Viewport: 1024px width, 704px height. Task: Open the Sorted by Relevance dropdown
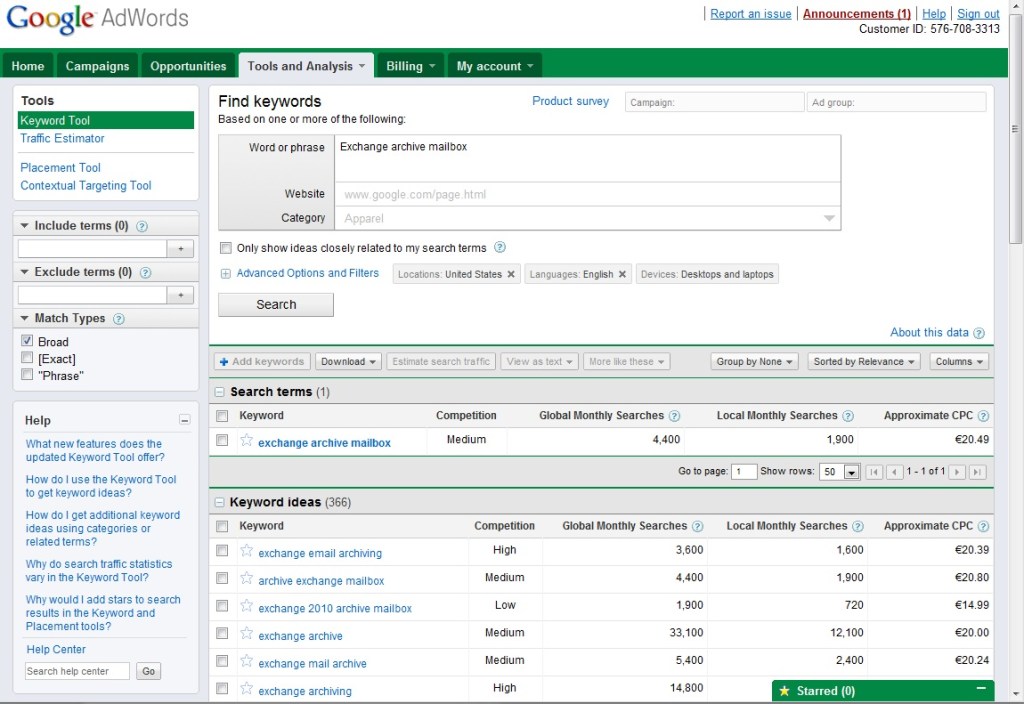[864, 362]
